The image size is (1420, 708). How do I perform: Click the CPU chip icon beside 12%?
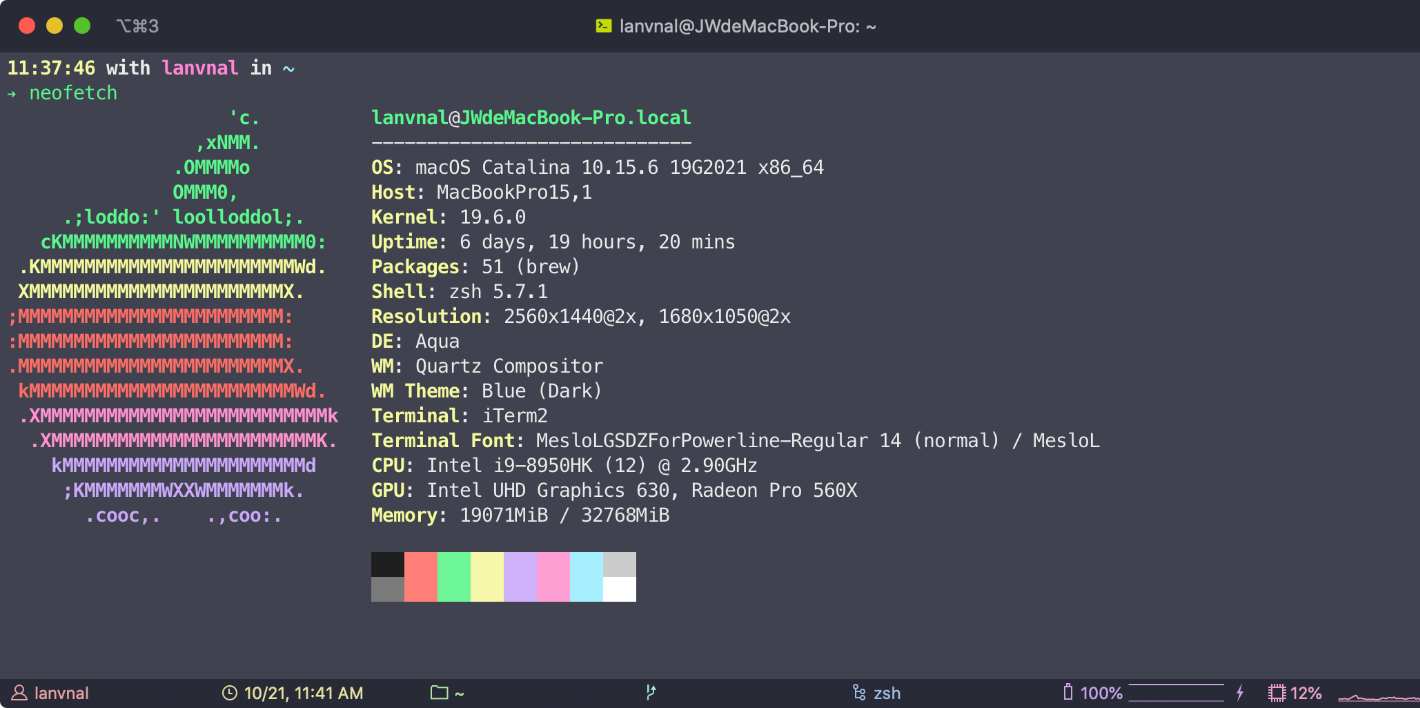1277,693
